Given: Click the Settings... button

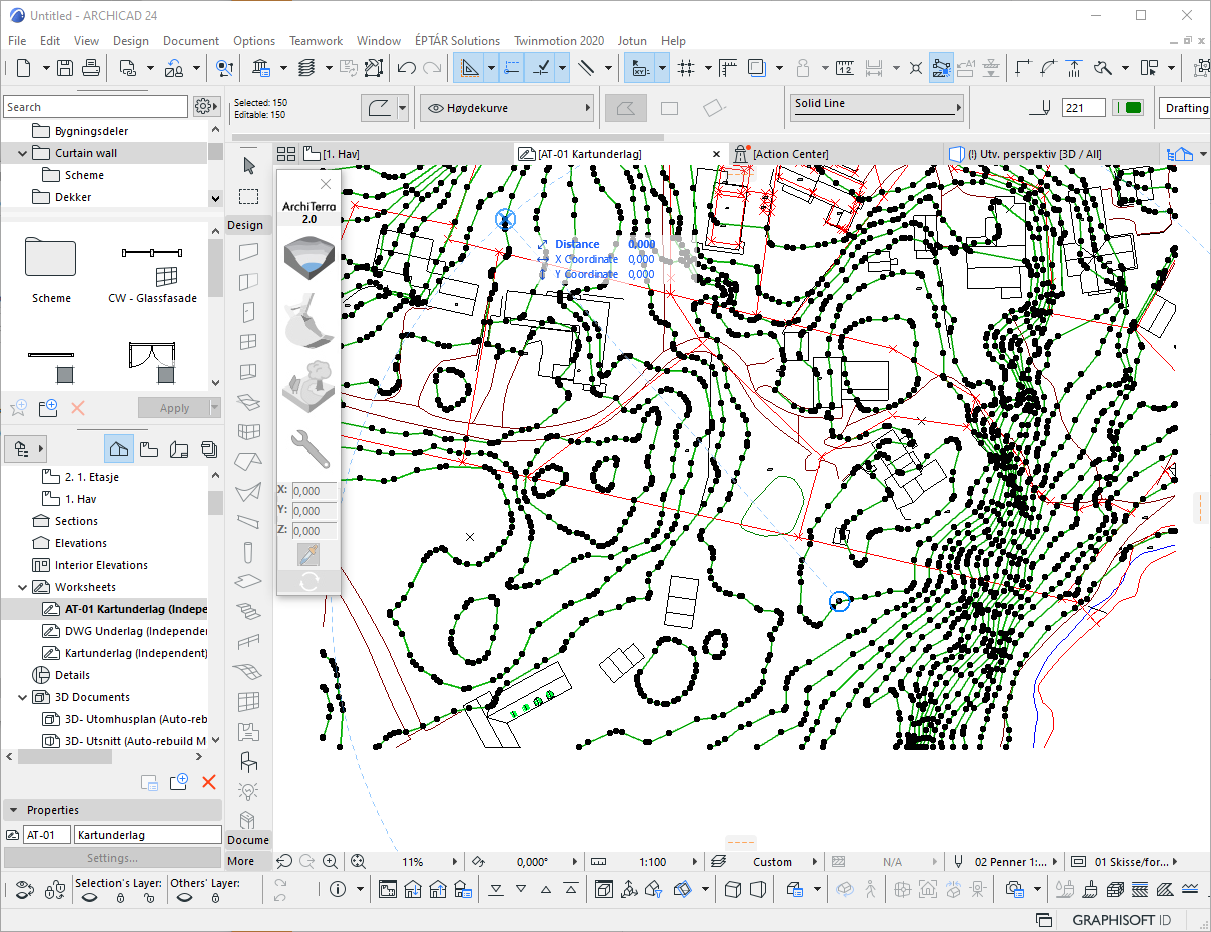Looking at the screenshot, I should pyautogui.click(x=112, y=858).
